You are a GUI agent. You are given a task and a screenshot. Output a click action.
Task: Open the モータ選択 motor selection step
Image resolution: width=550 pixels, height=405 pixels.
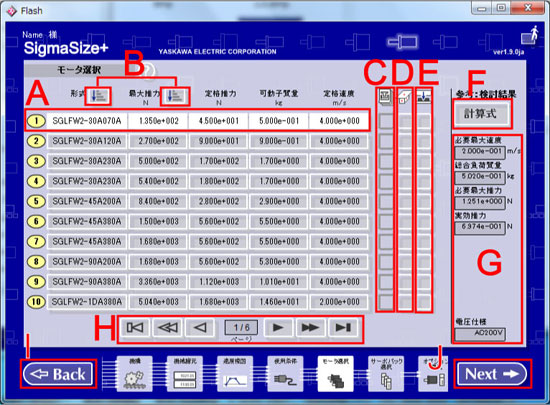pyautogui.click(x=335, y=374)
